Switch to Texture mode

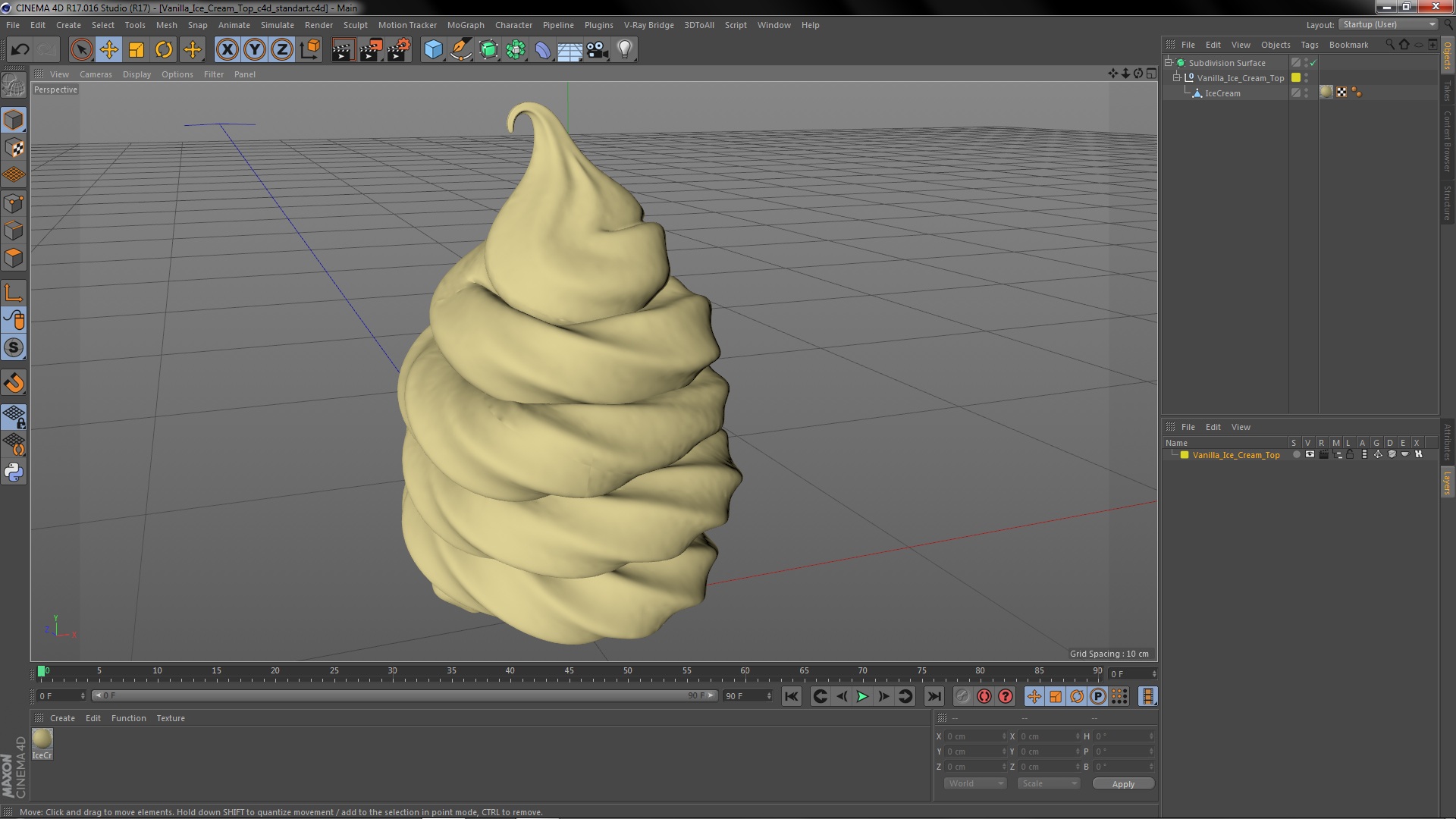point(14,148)
